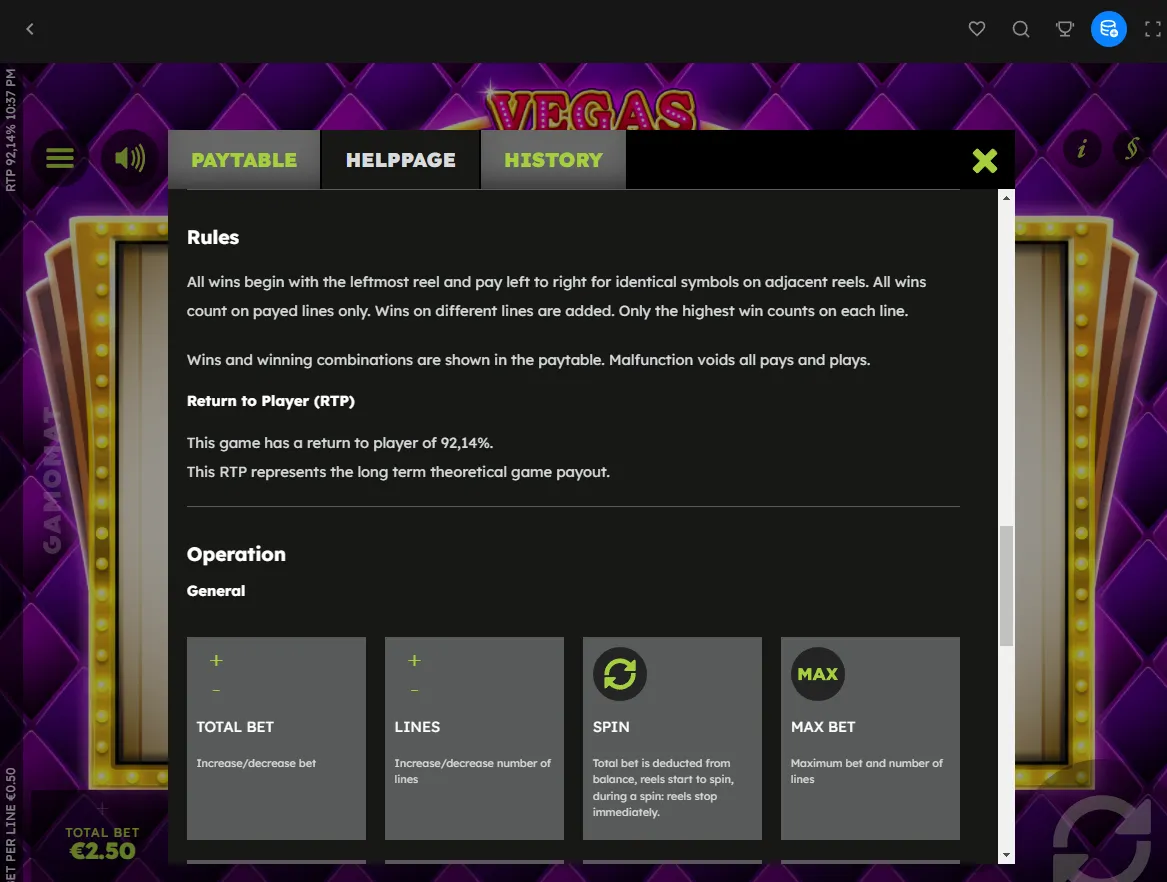
Task: Click 'Increase/decrease bet' description
Action: (x=256, y=764)
